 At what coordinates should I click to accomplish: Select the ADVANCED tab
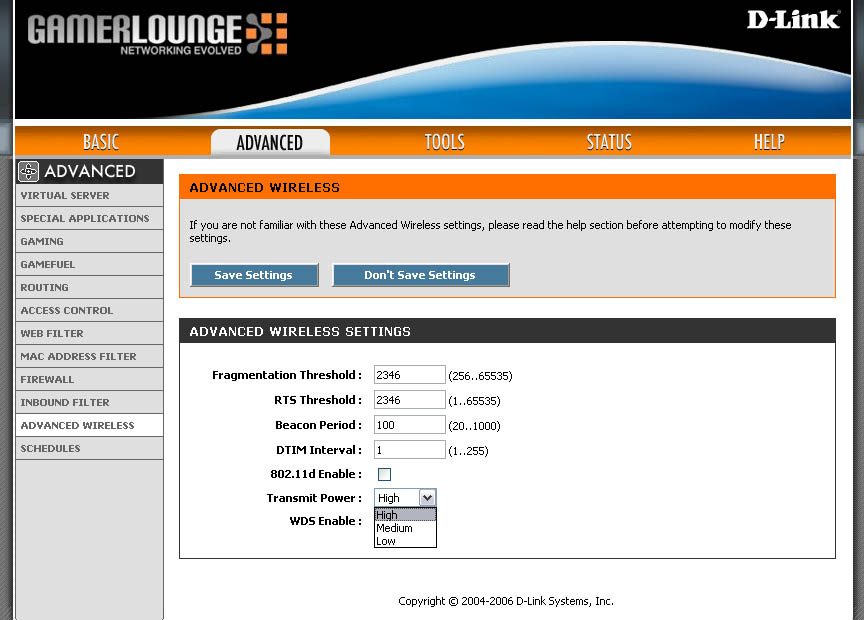click(270, 143)
